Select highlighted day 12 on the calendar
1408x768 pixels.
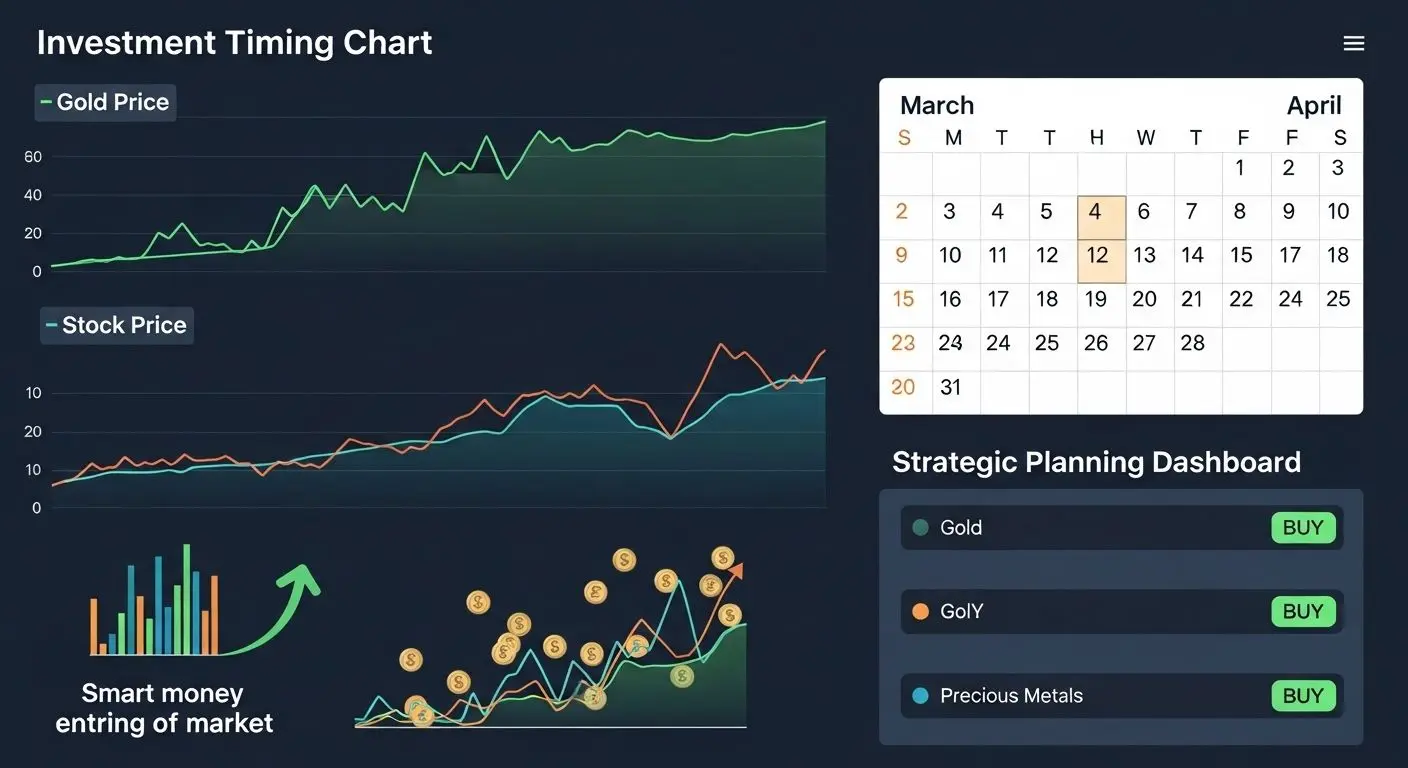[x=1097, y=256]
